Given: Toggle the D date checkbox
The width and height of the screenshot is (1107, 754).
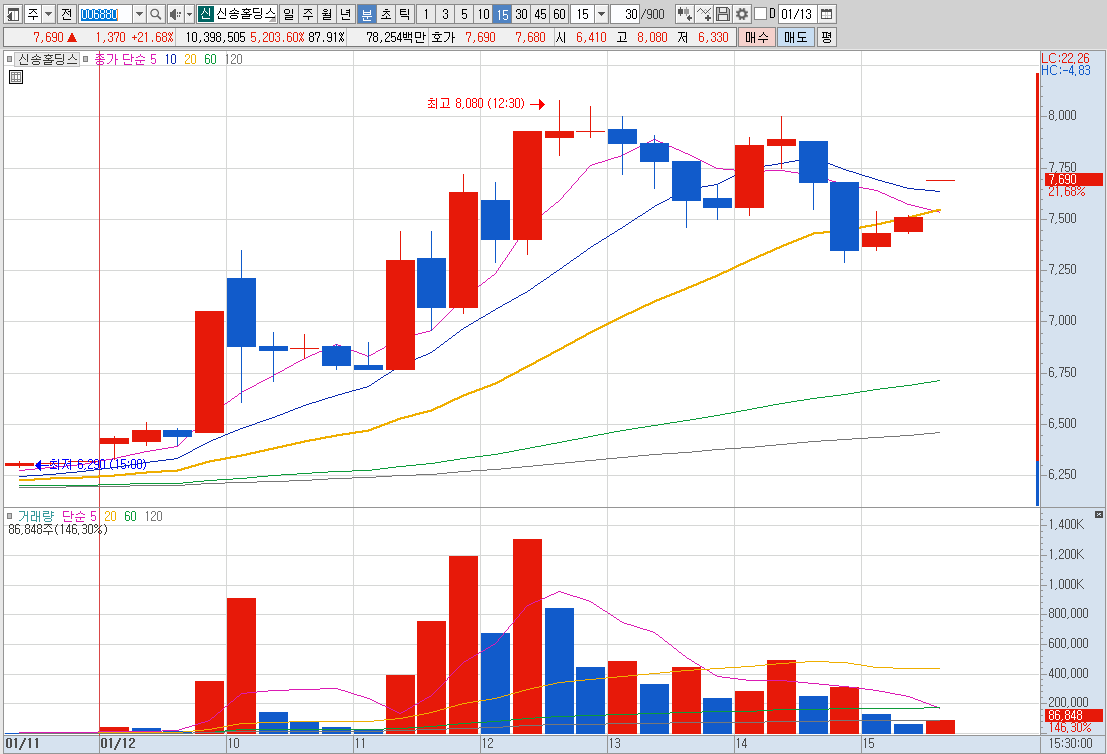Looking at the screenshot, I should coord(760,14).
